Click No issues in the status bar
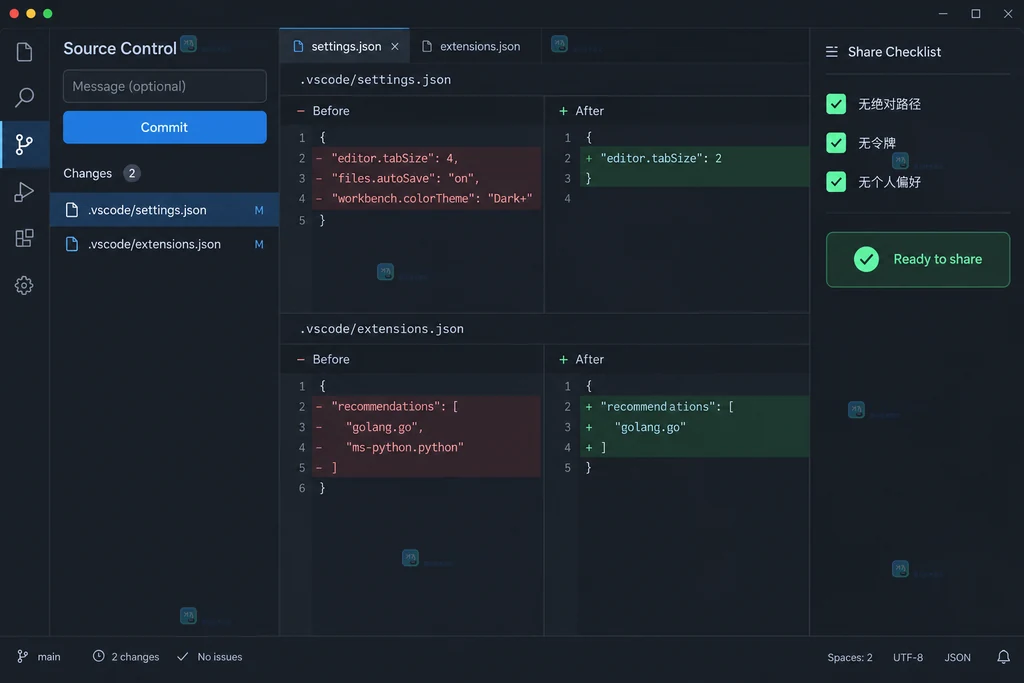1024x683 pixels. pyautogui.click(x=219, y=657)
